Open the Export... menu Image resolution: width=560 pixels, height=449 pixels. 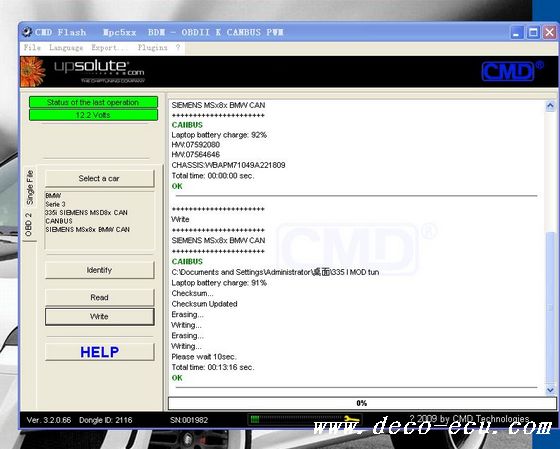109,48
